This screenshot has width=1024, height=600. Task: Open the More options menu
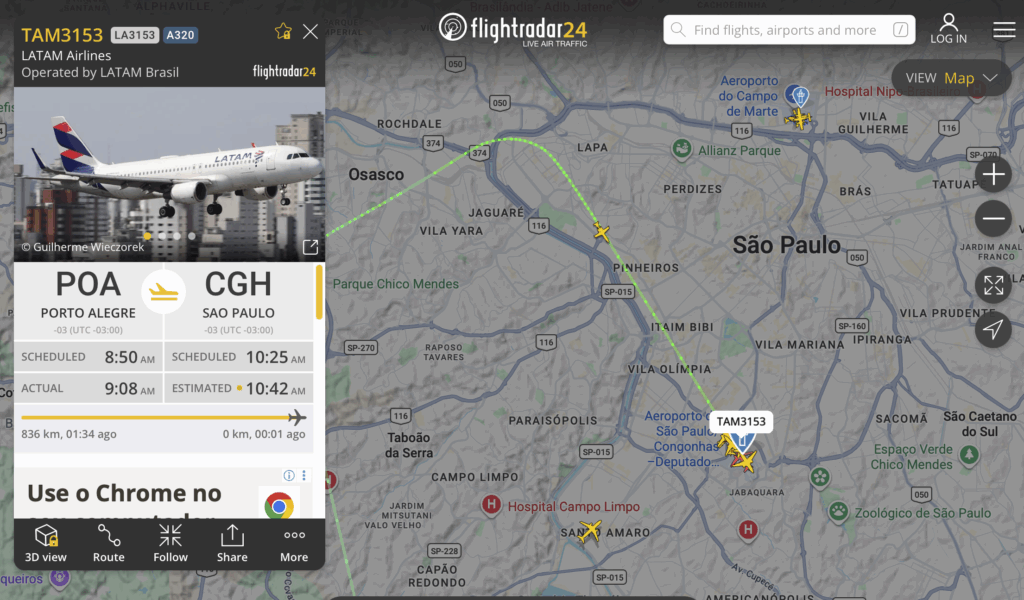pyautogui.click(x=294, y=543)
